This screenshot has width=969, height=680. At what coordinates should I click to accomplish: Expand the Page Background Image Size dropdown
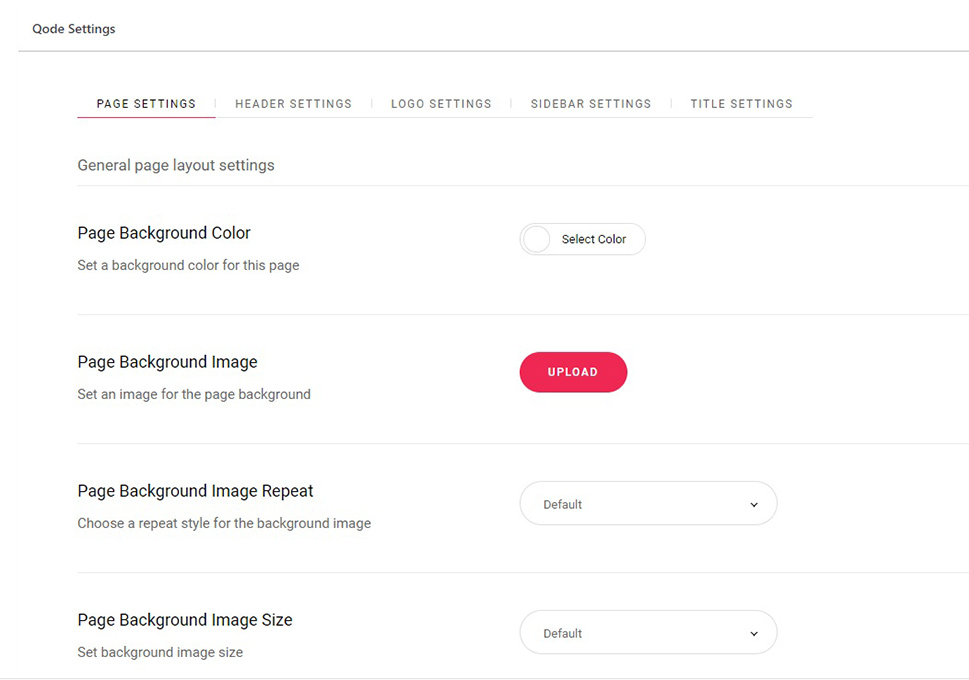point(648,632)
